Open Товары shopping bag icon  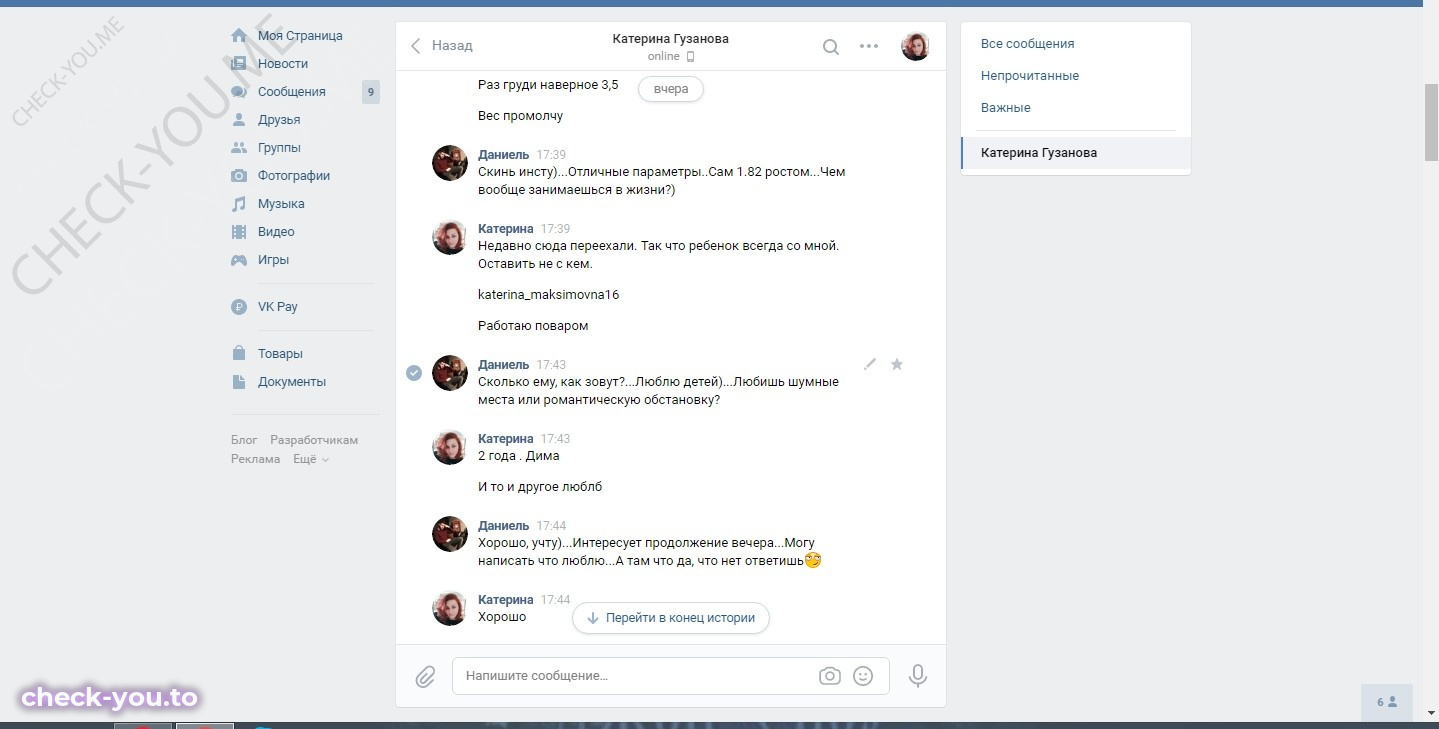[x=239, y=354]
